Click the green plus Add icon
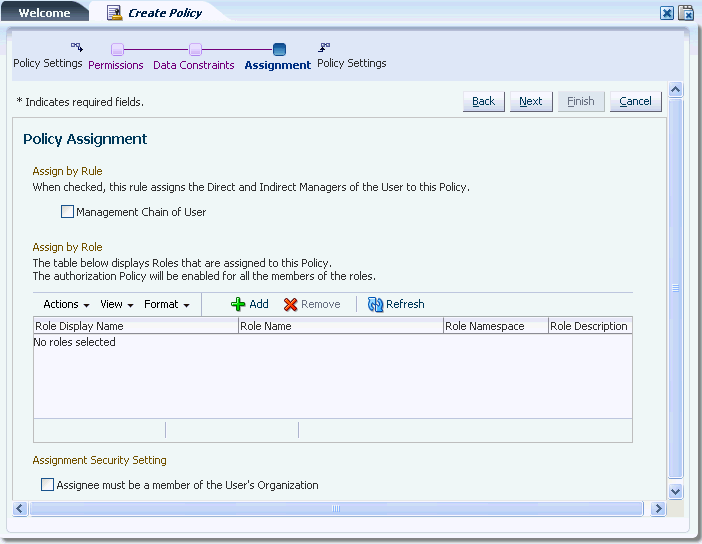 [238, 304]
